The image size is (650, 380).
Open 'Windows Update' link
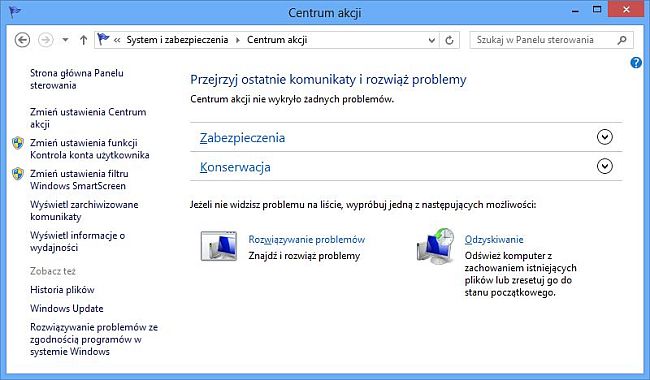(x=67, y=308)
